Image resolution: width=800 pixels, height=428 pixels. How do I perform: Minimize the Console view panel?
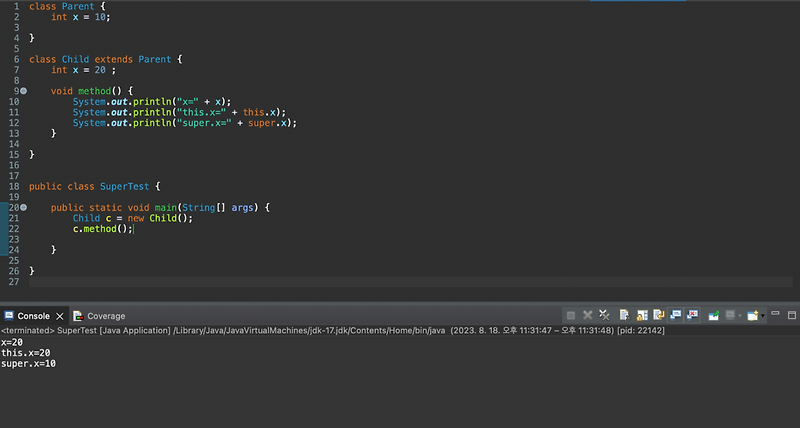(x=776, y=313)
